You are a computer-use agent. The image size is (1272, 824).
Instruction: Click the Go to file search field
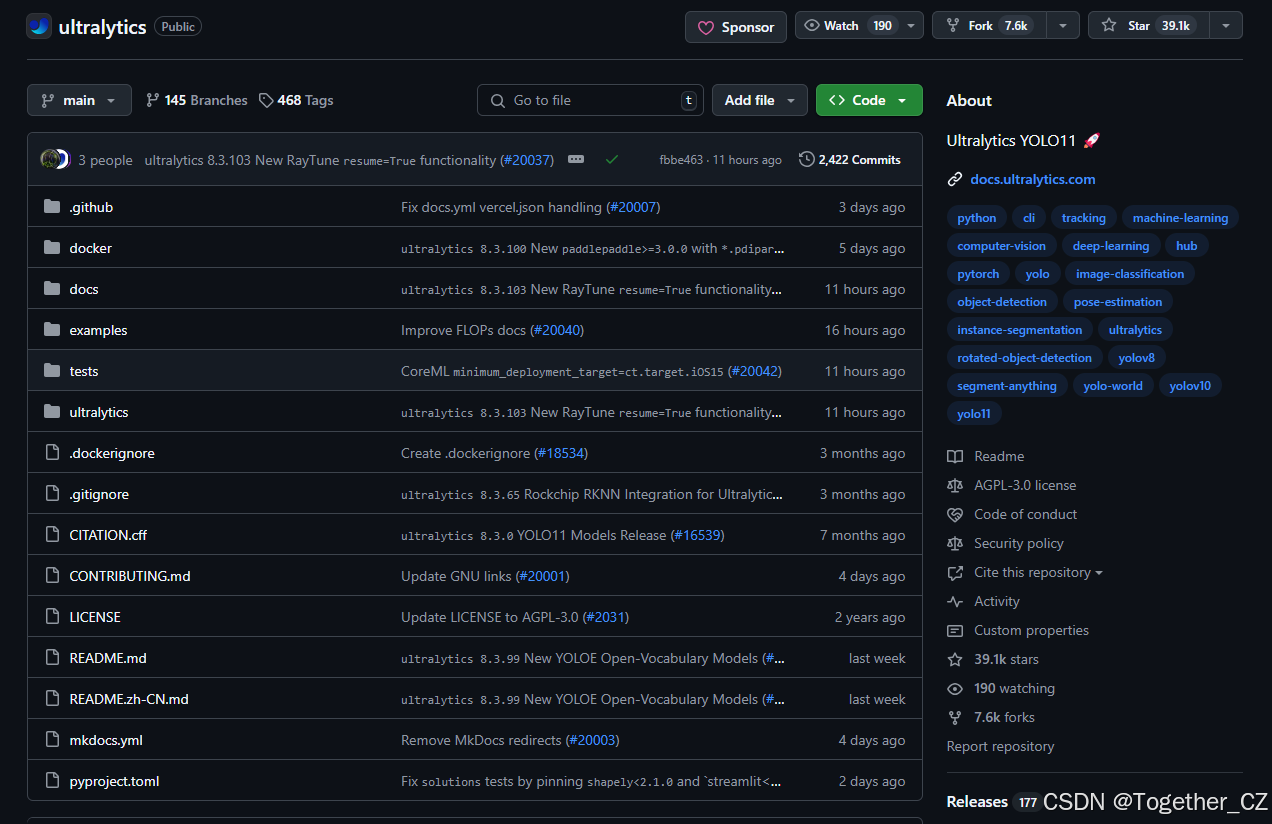click(591, 100)
